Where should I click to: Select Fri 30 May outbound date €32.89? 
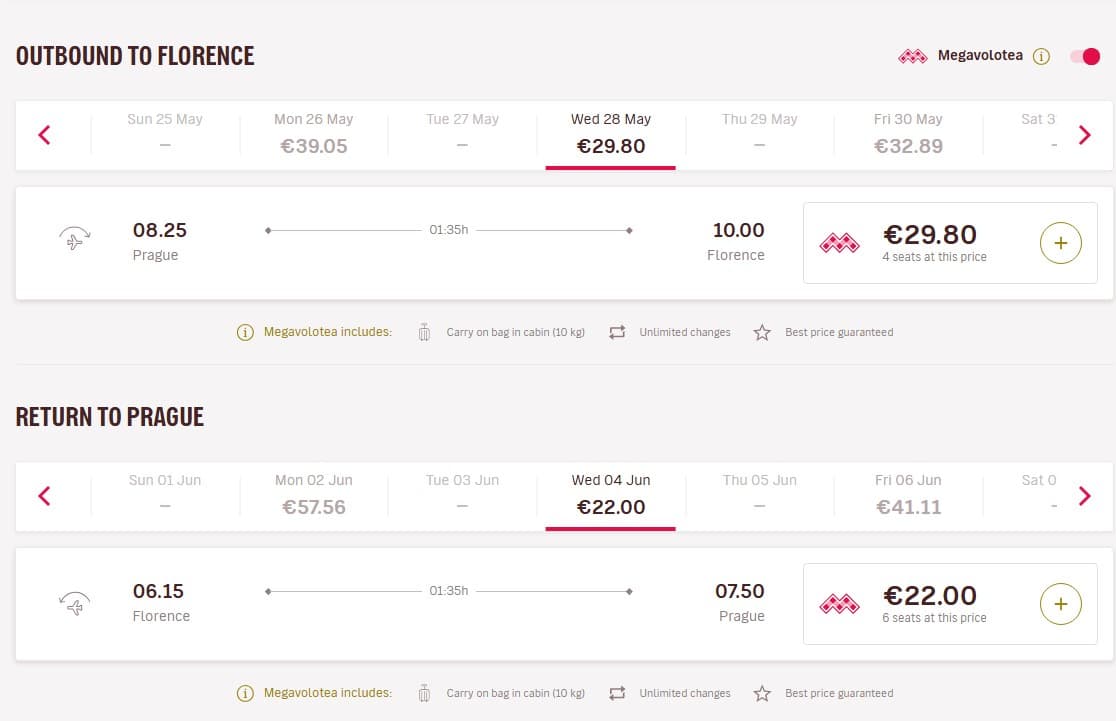click(908, 134)
